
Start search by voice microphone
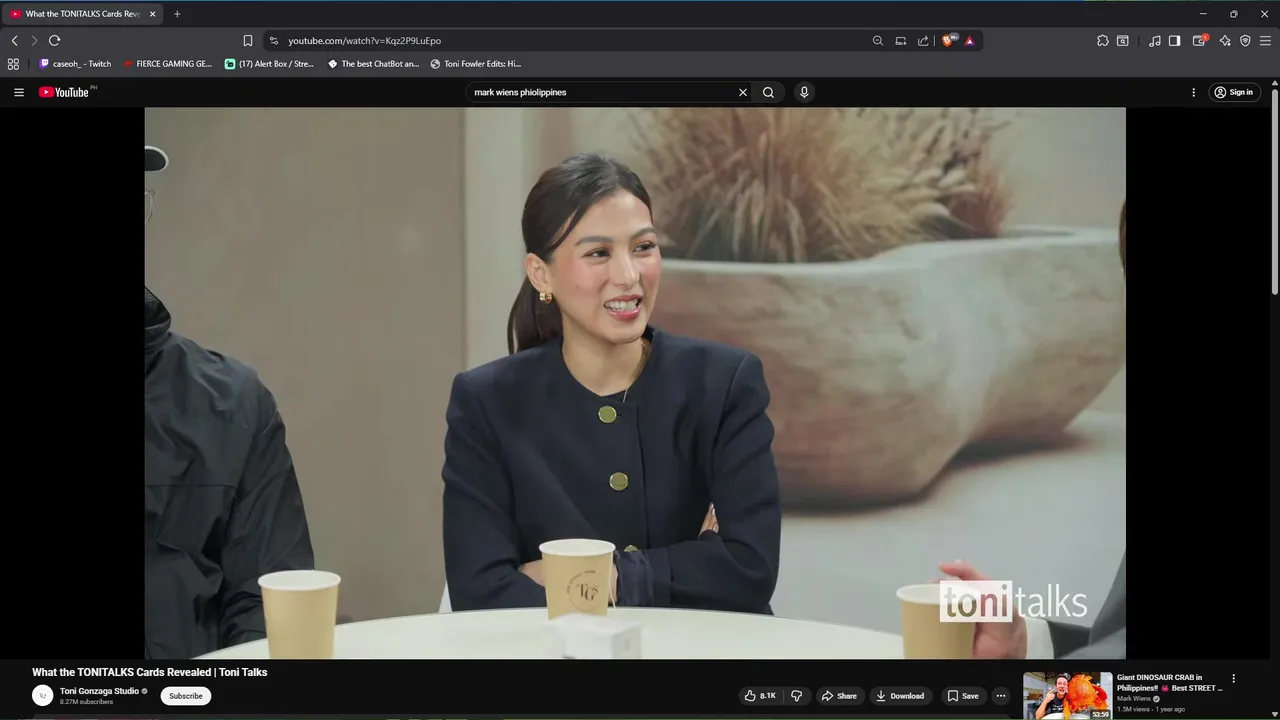[804, 92]
